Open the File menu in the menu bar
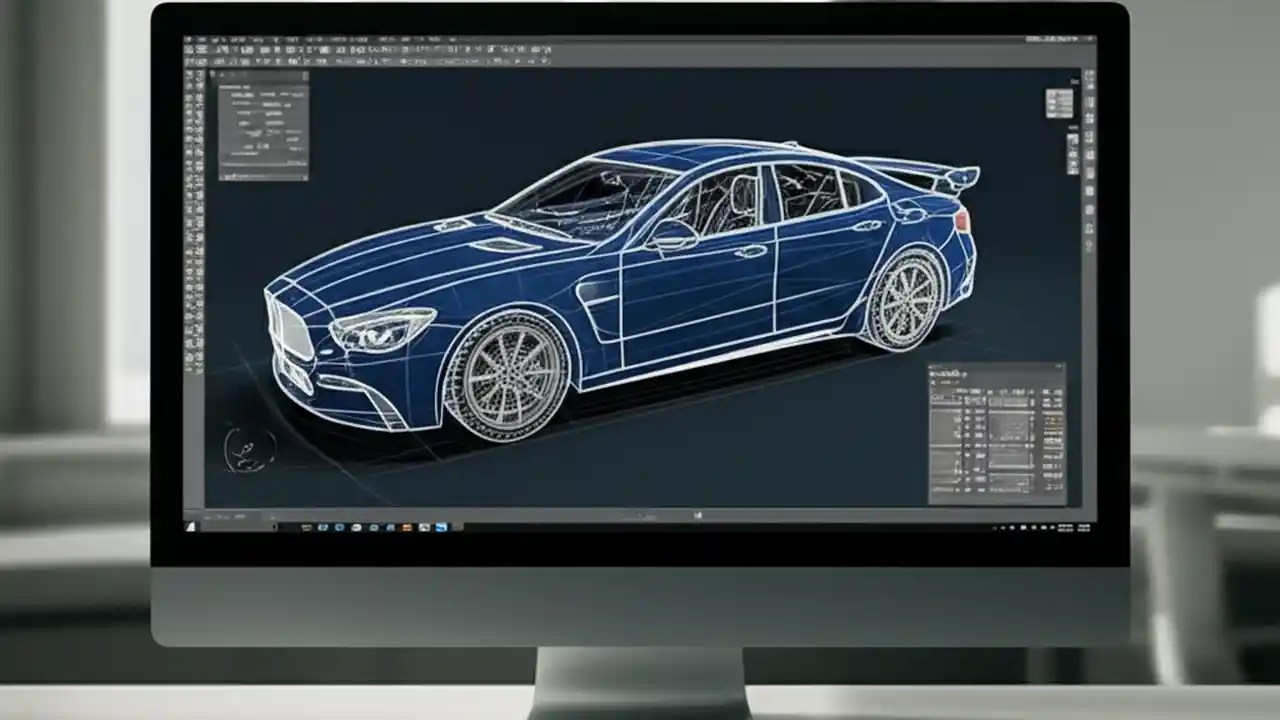Viewport: 1280px width, 720px height. tap(190, 35)
